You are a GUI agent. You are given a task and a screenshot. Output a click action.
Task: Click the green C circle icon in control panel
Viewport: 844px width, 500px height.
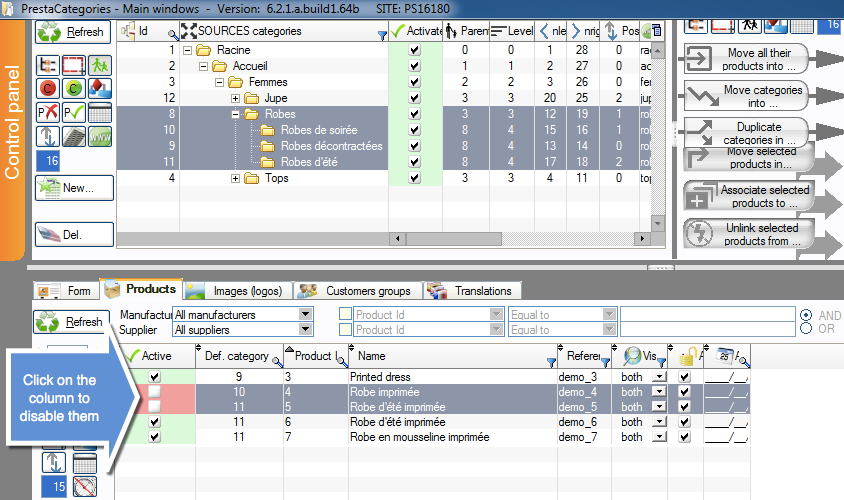[x=73, y=89]
